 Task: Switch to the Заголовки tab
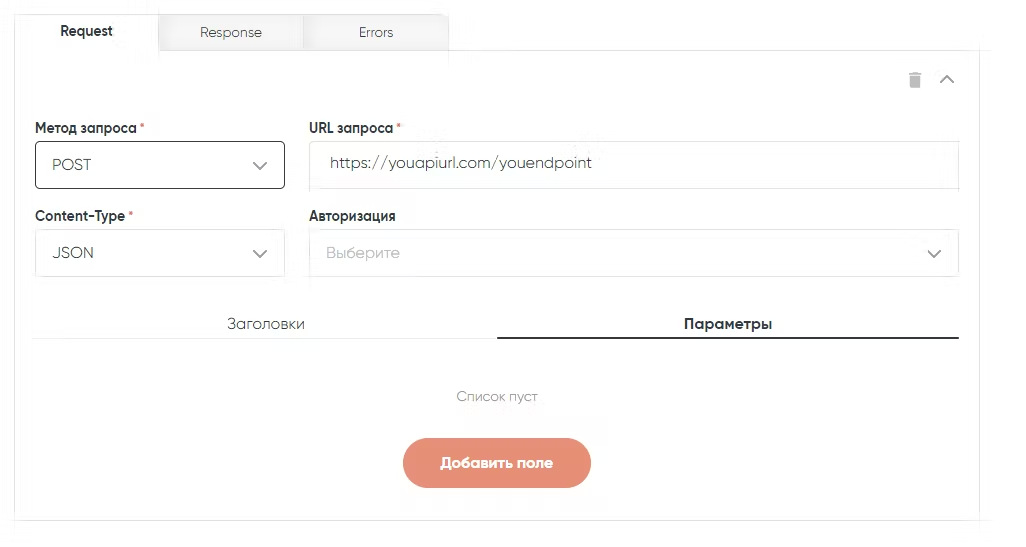pyautogui.click(x=265, y=324)
